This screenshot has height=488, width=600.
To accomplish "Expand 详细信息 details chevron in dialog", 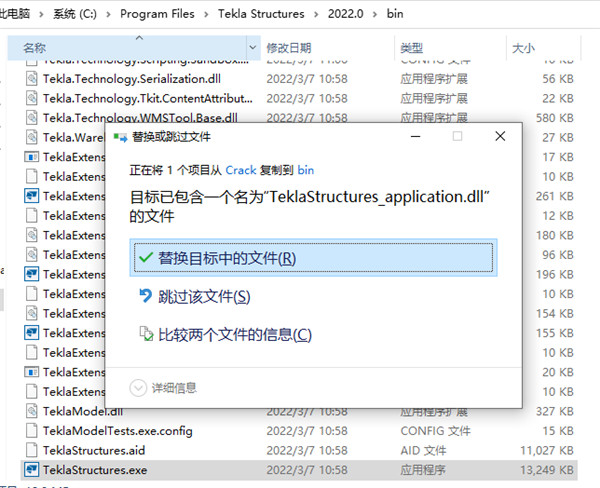I will point(138,387).
